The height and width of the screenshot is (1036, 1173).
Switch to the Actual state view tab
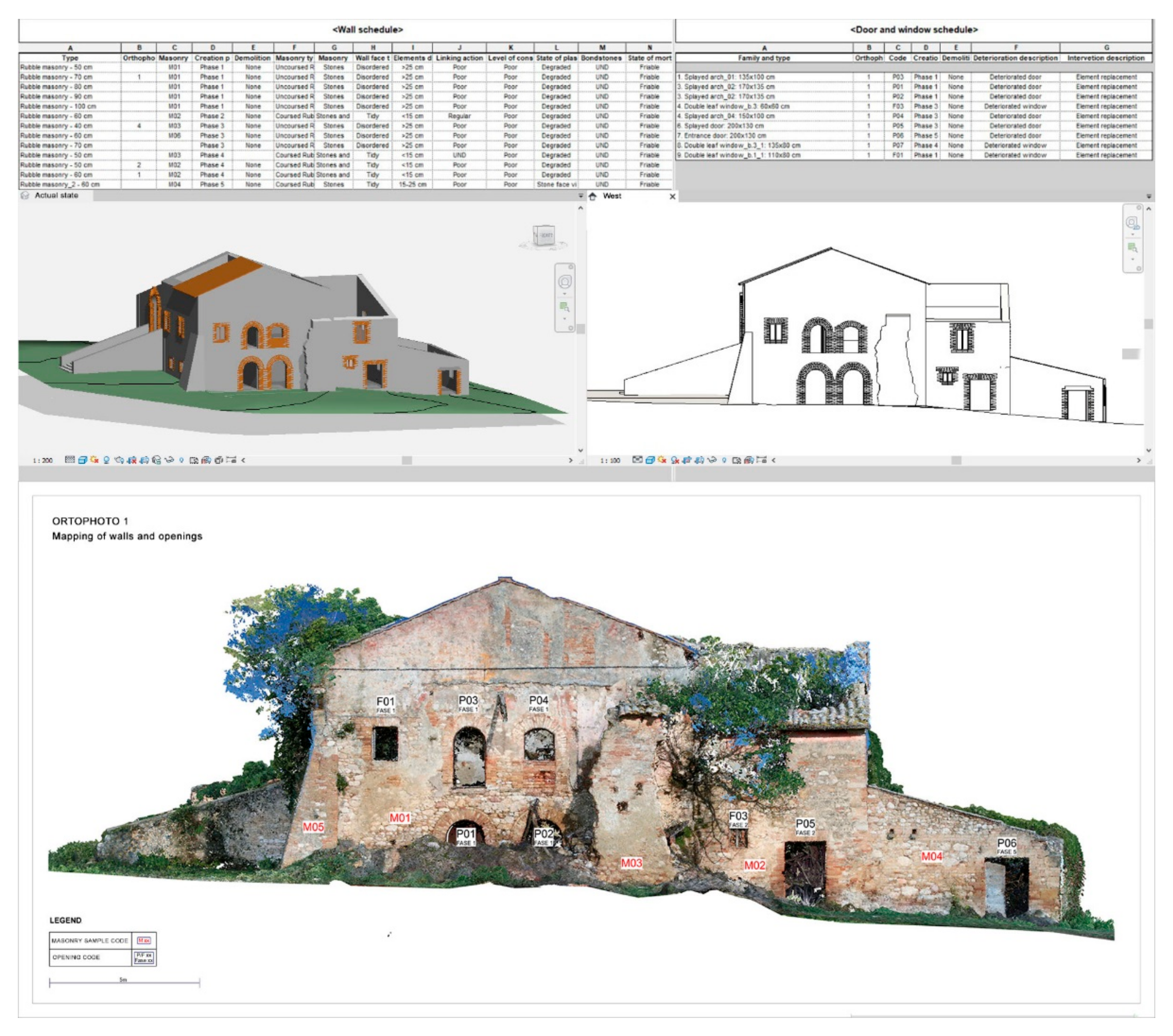point(56,196)
